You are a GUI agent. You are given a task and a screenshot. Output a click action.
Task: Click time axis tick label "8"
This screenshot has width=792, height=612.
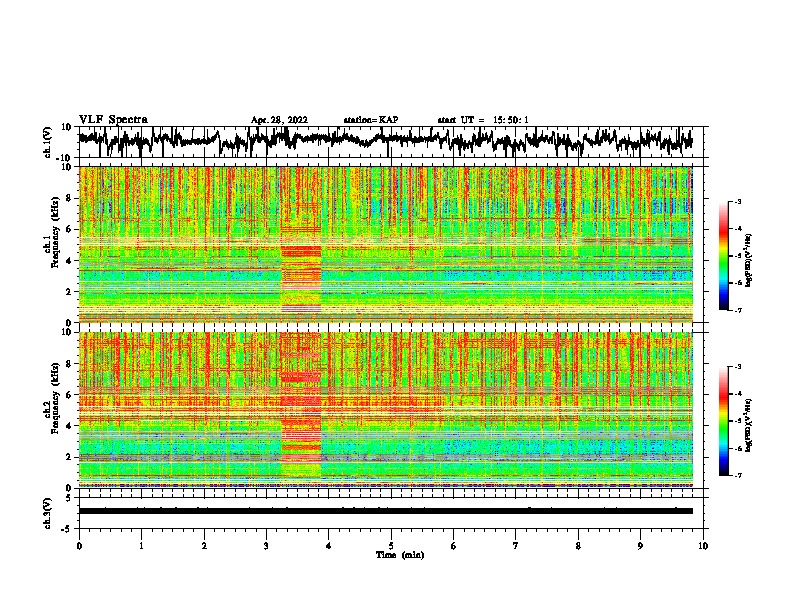click(578, 546)
